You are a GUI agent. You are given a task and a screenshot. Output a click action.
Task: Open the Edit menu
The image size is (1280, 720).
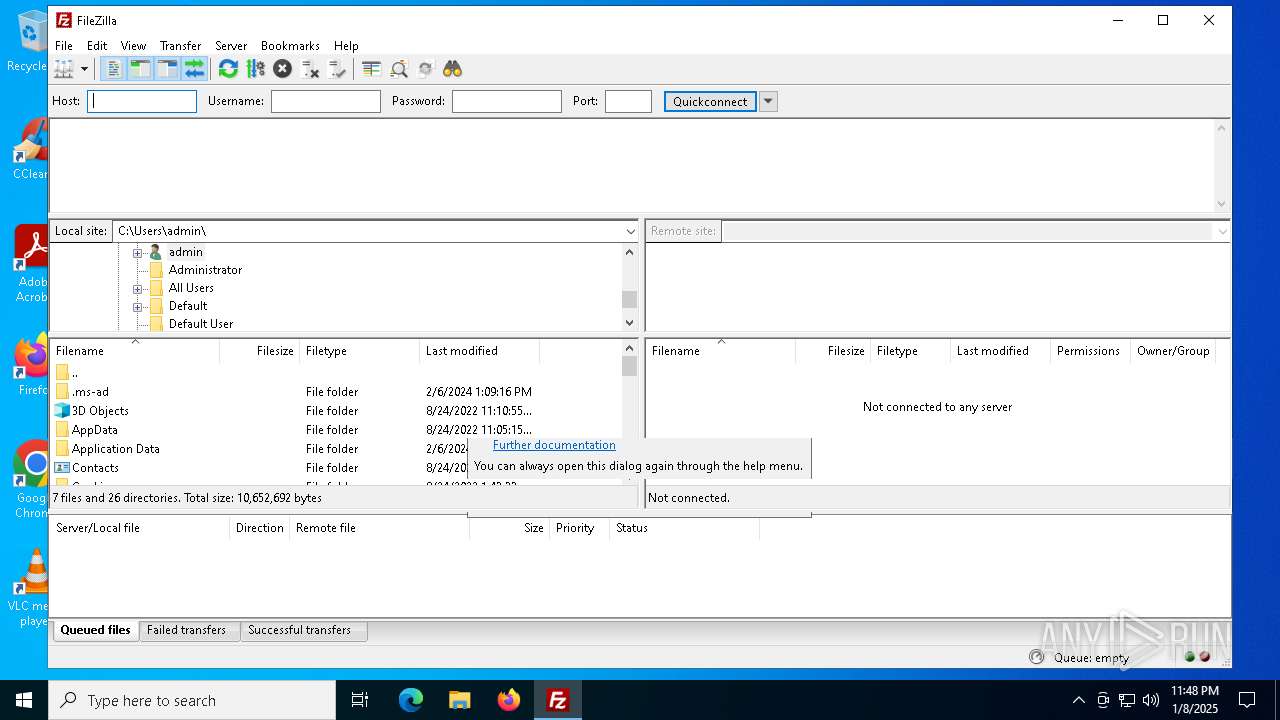[97, 46]
